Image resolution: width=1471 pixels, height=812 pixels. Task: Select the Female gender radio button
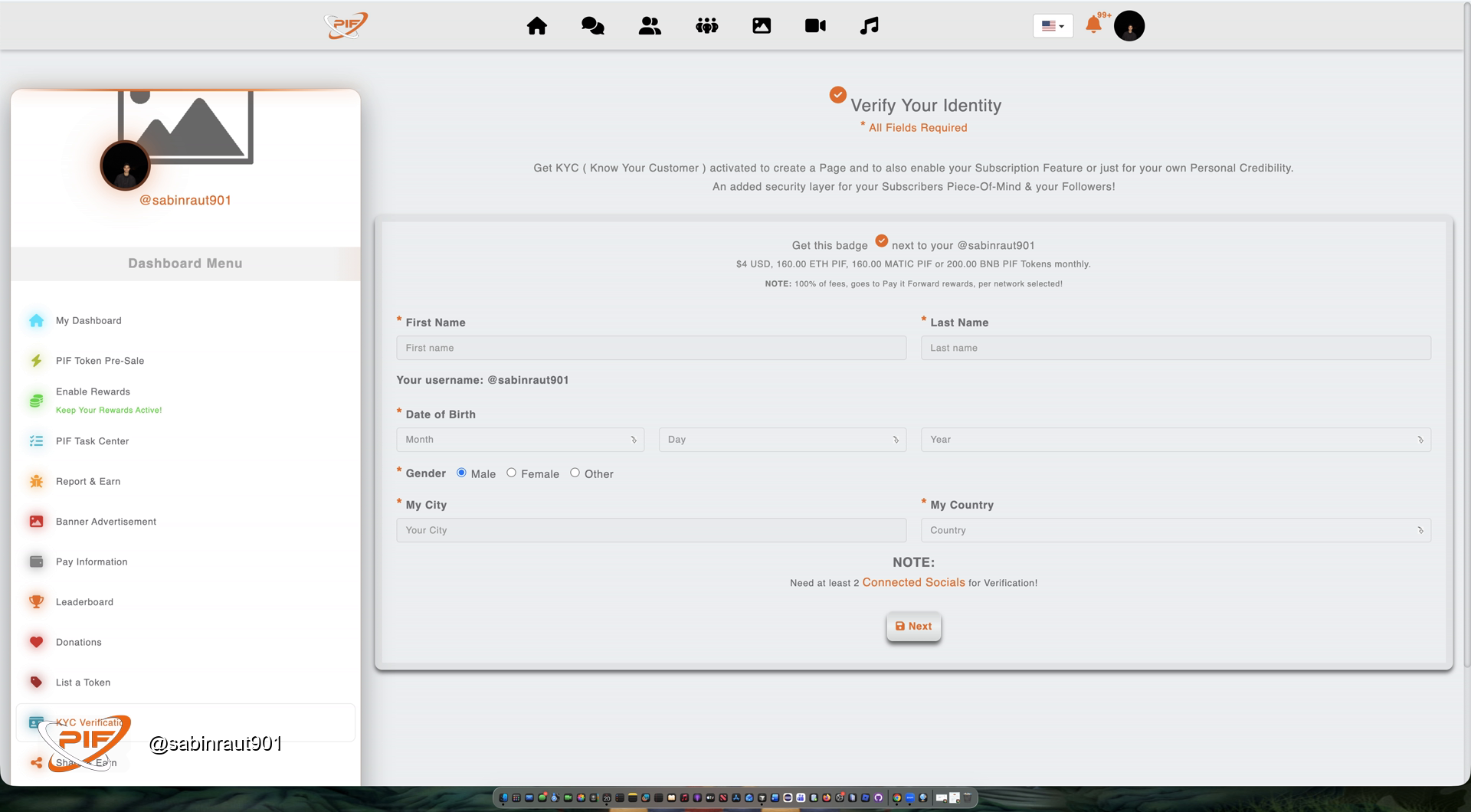[511, 473]
